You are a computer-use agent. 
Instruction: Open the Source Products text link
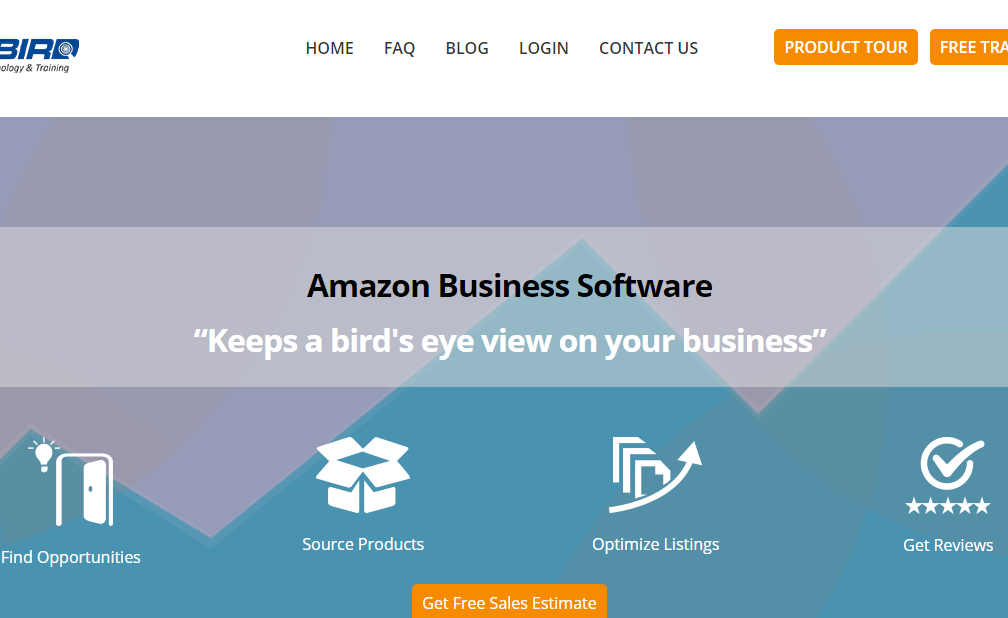coord(363,544)
